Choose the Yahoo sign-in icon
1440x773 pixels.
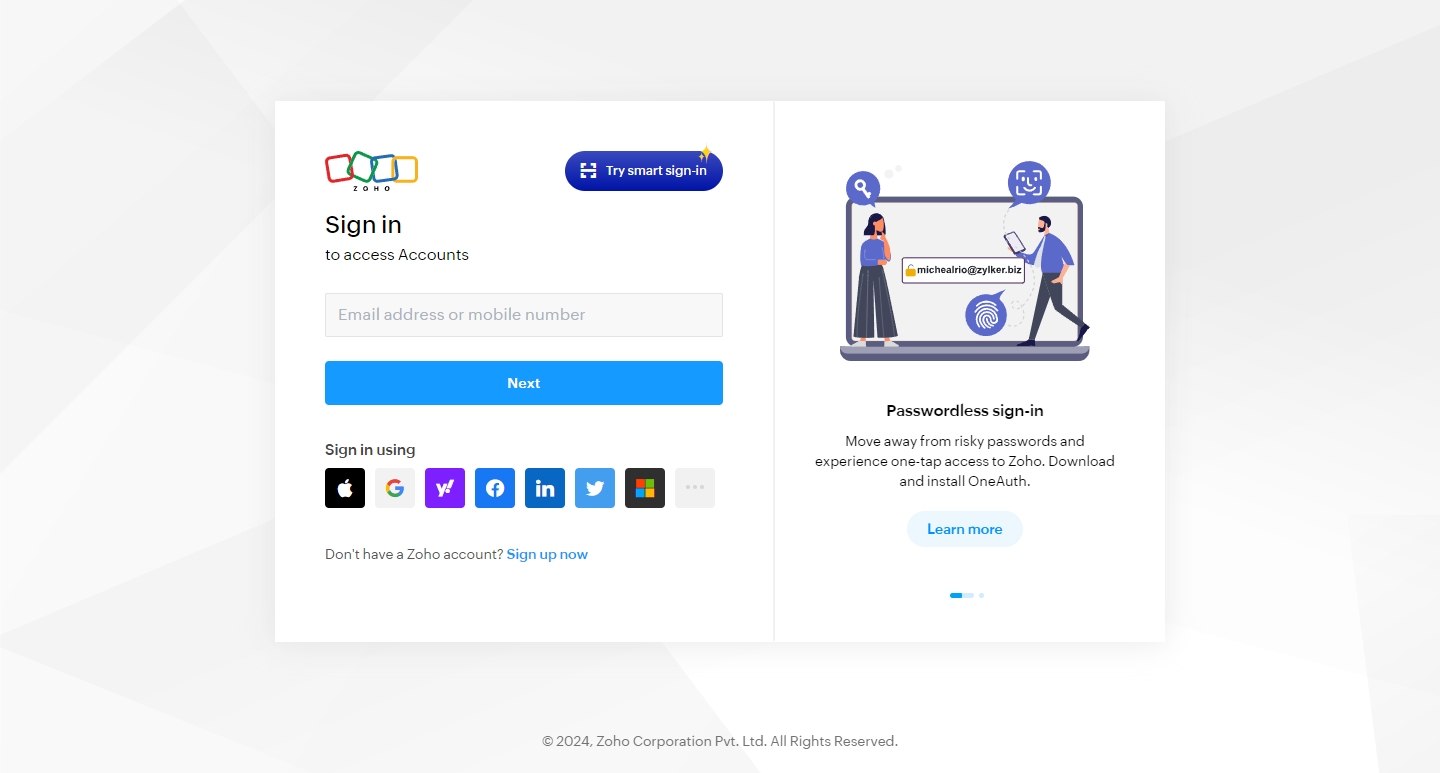pos(445,488)
